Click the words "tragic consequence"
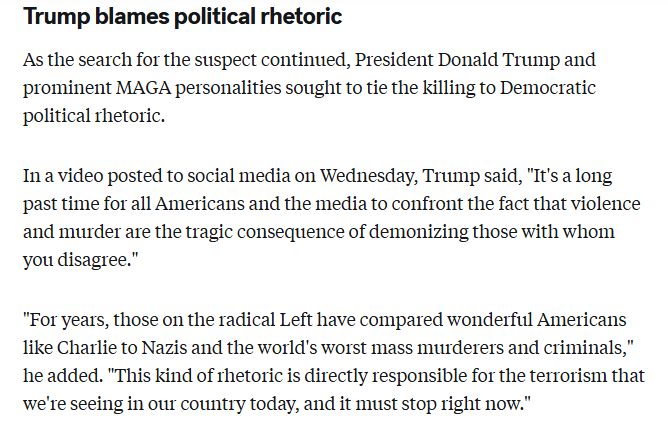 [265, 232]
